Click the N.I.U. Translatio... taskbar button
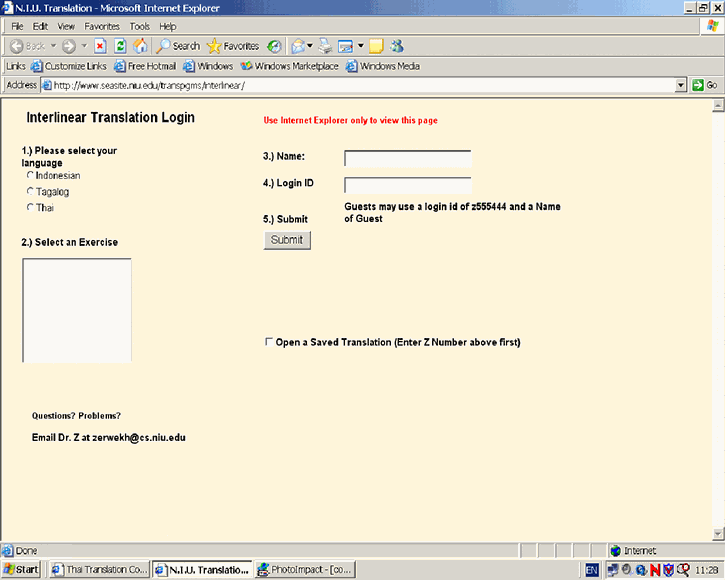Screen dimensions: 725x580 pyautogui.click(x=203, y=569)
